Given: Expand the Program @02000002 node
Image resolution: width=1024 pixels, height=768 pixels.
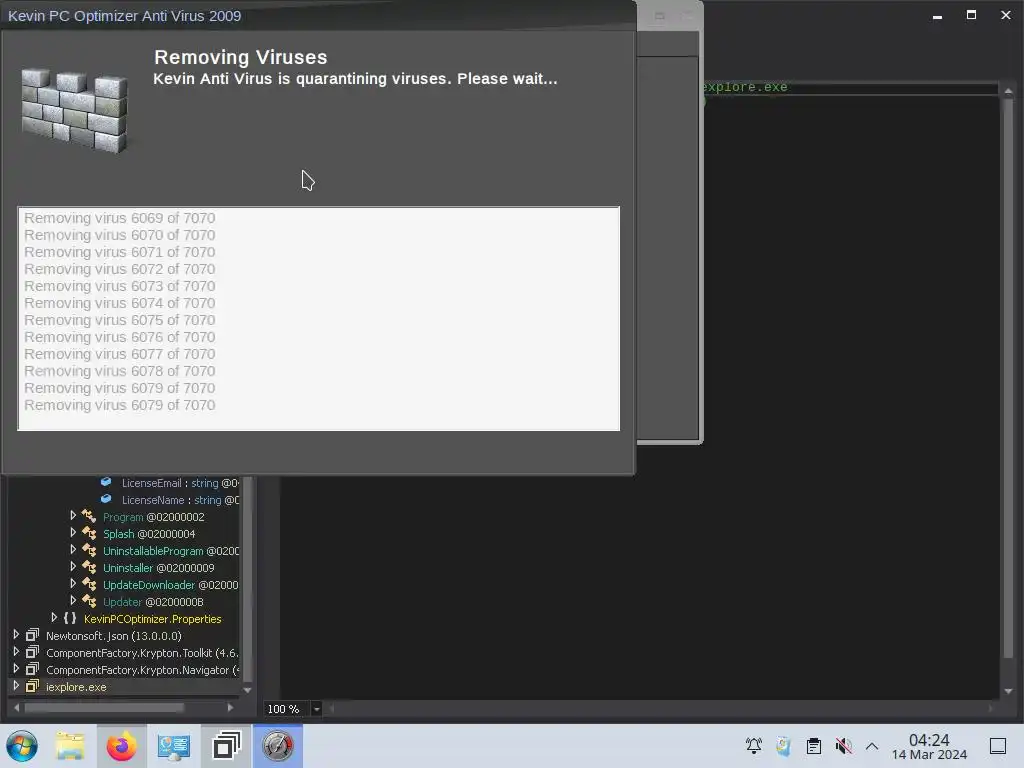Looking at the screenshot, I should pyautogui.click(x=72, y=516).
